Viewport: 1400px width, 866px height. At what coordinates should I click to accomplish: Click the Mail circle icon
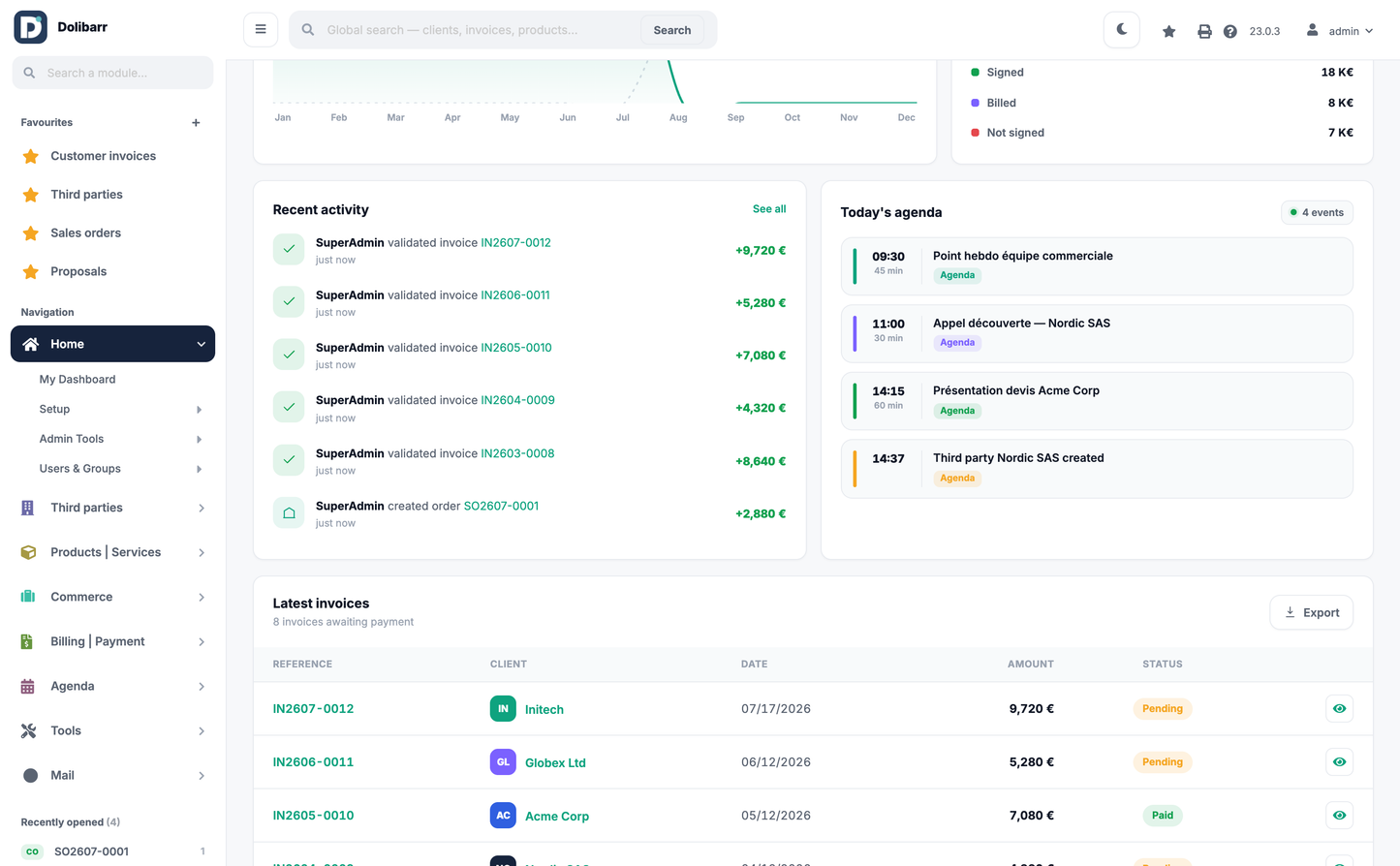30,775
